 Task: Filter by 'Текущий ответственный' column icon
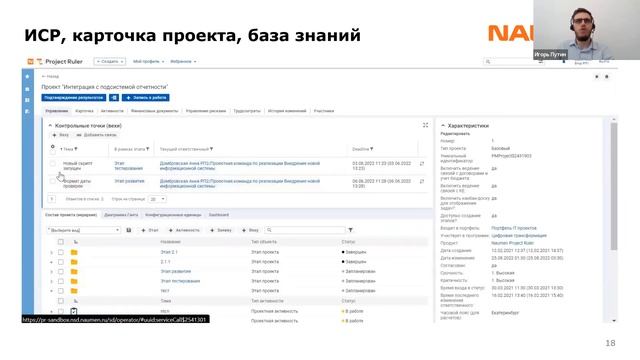[211, 149]
